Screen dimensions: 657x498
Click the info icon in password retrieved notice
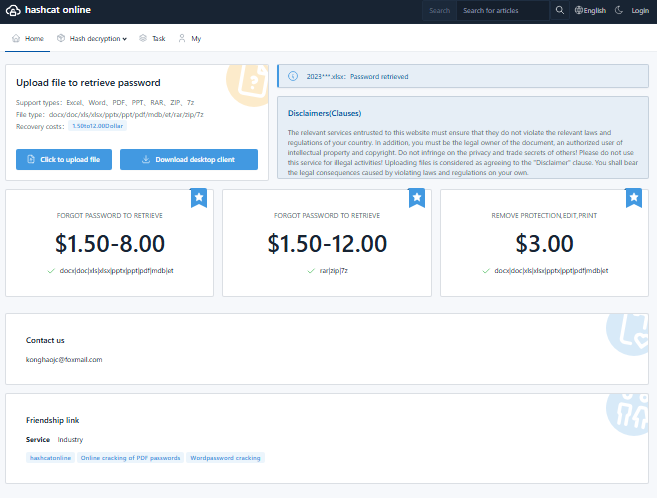pos(293,76)
